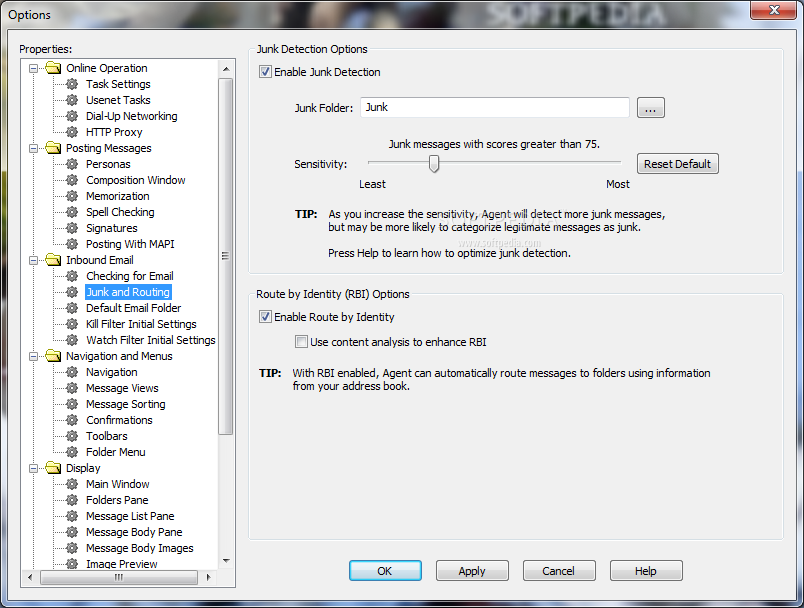Uncheck Enable Junk Detection
The image size is (804, 608).
[265, 72]
